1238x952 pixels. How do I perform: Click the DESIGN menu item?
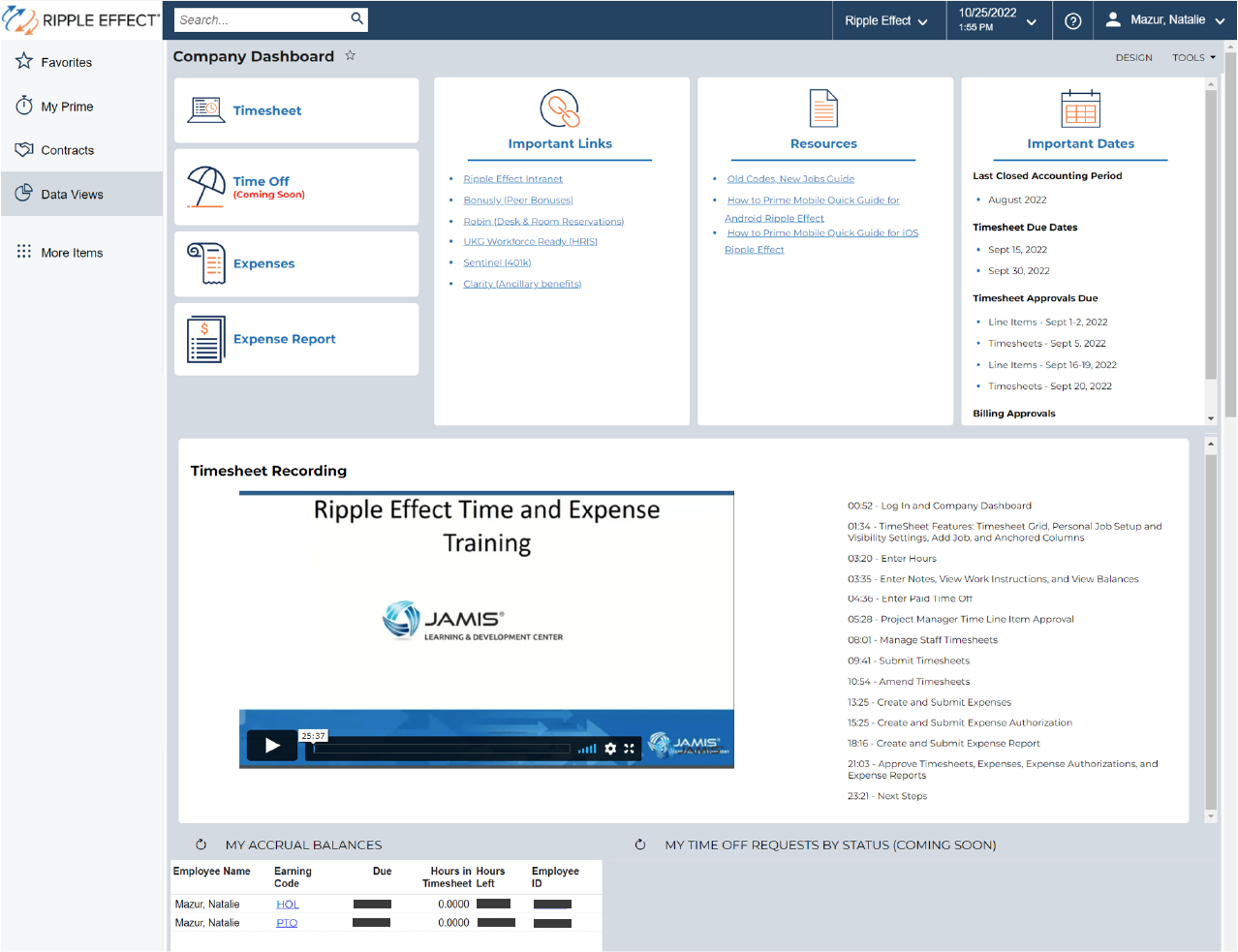pyautogui.click(x=1133, y=57)
